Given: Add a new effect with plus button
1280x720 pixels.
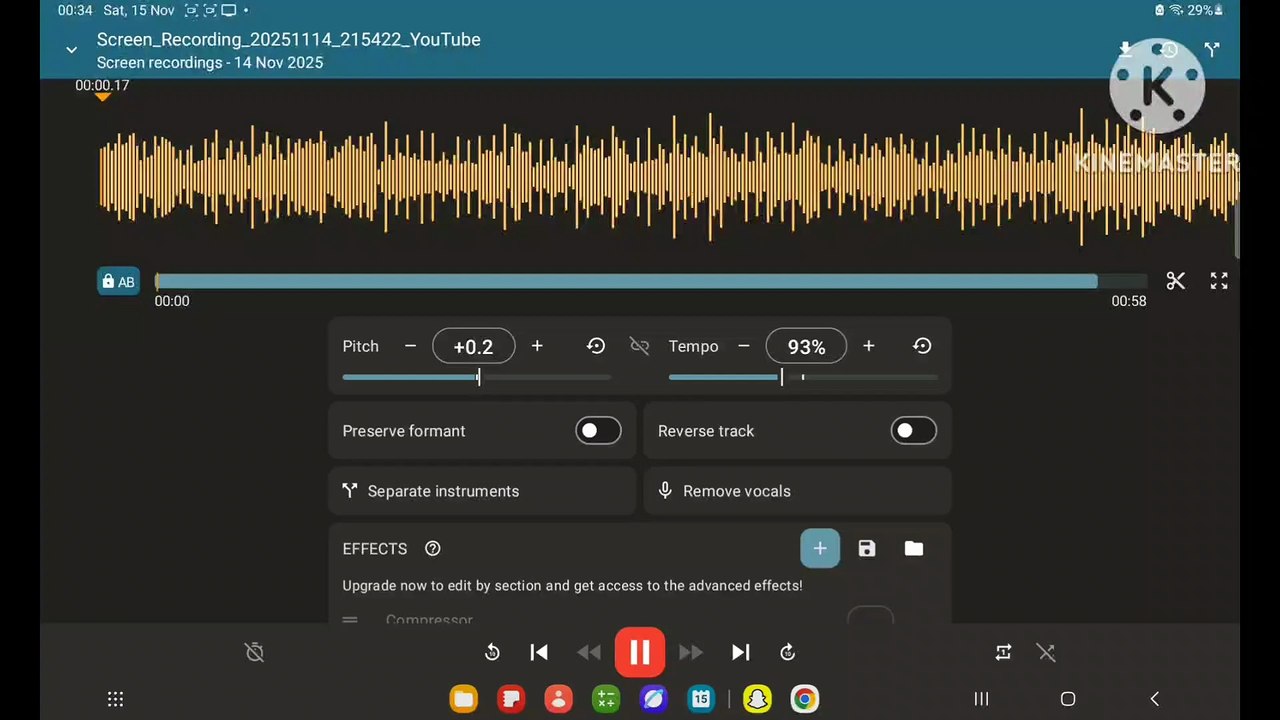Looking at the screenshot, I should click(x=820, y=548).
